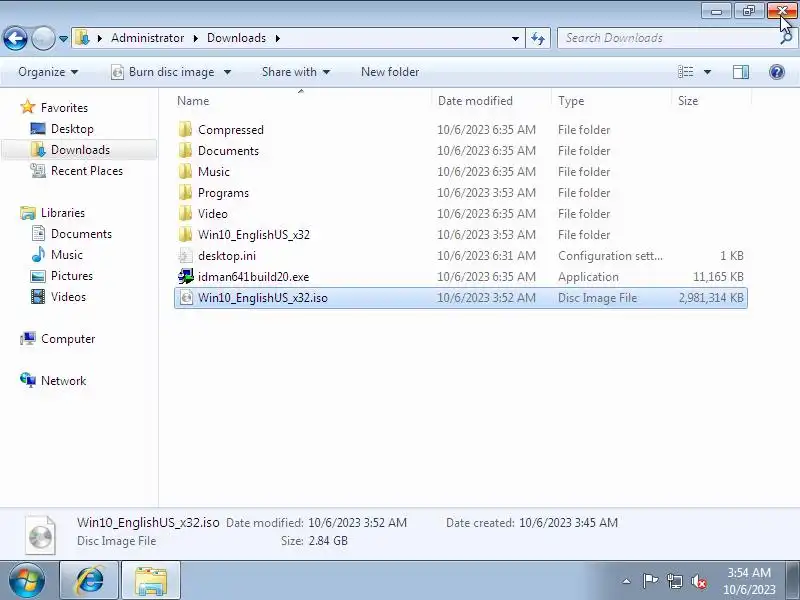The image size is (800, 600).
Task: Click the idman641build20.exe file name
Action: [253, 277]
